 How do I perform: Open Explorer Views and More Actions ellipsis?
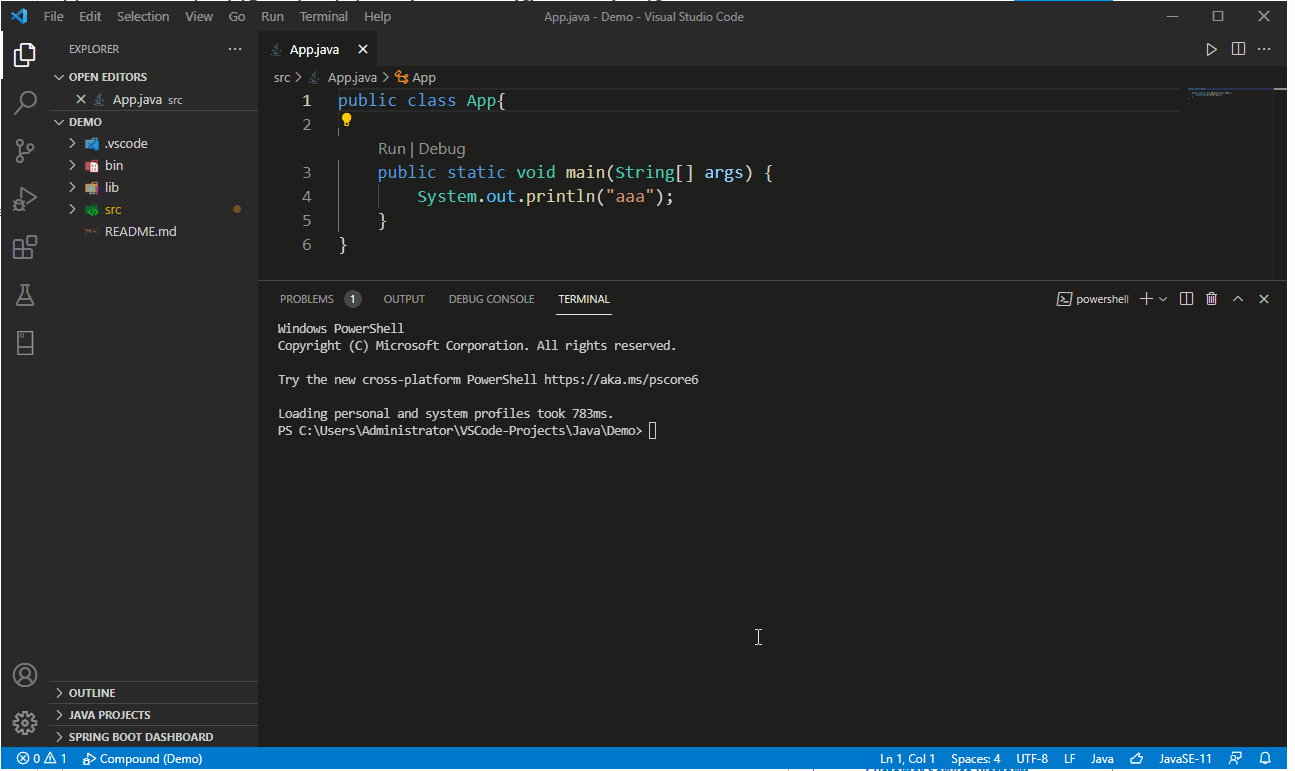coord(235,49)
